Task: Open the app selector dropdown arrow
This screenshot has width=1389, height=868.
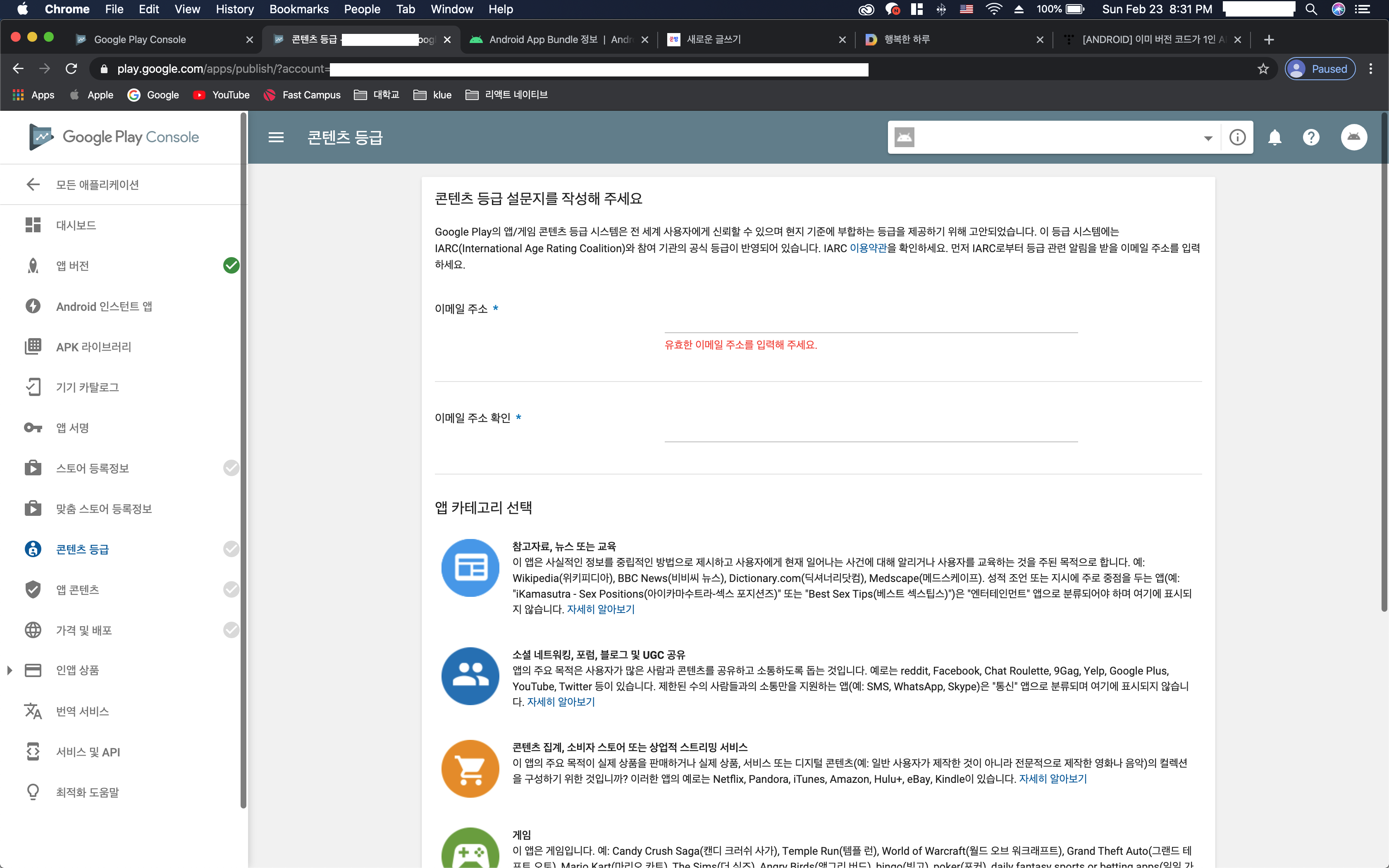Action: click(1208, 138)
